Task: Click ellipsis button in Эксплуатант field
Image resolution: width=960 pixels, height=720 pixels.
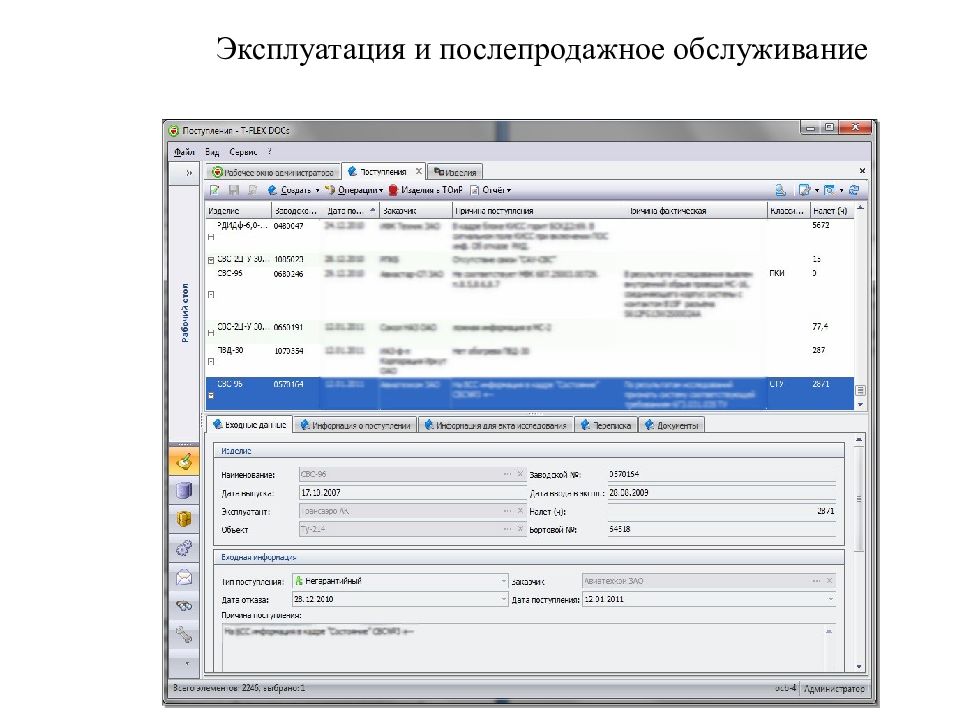Action: pos(508,511)
